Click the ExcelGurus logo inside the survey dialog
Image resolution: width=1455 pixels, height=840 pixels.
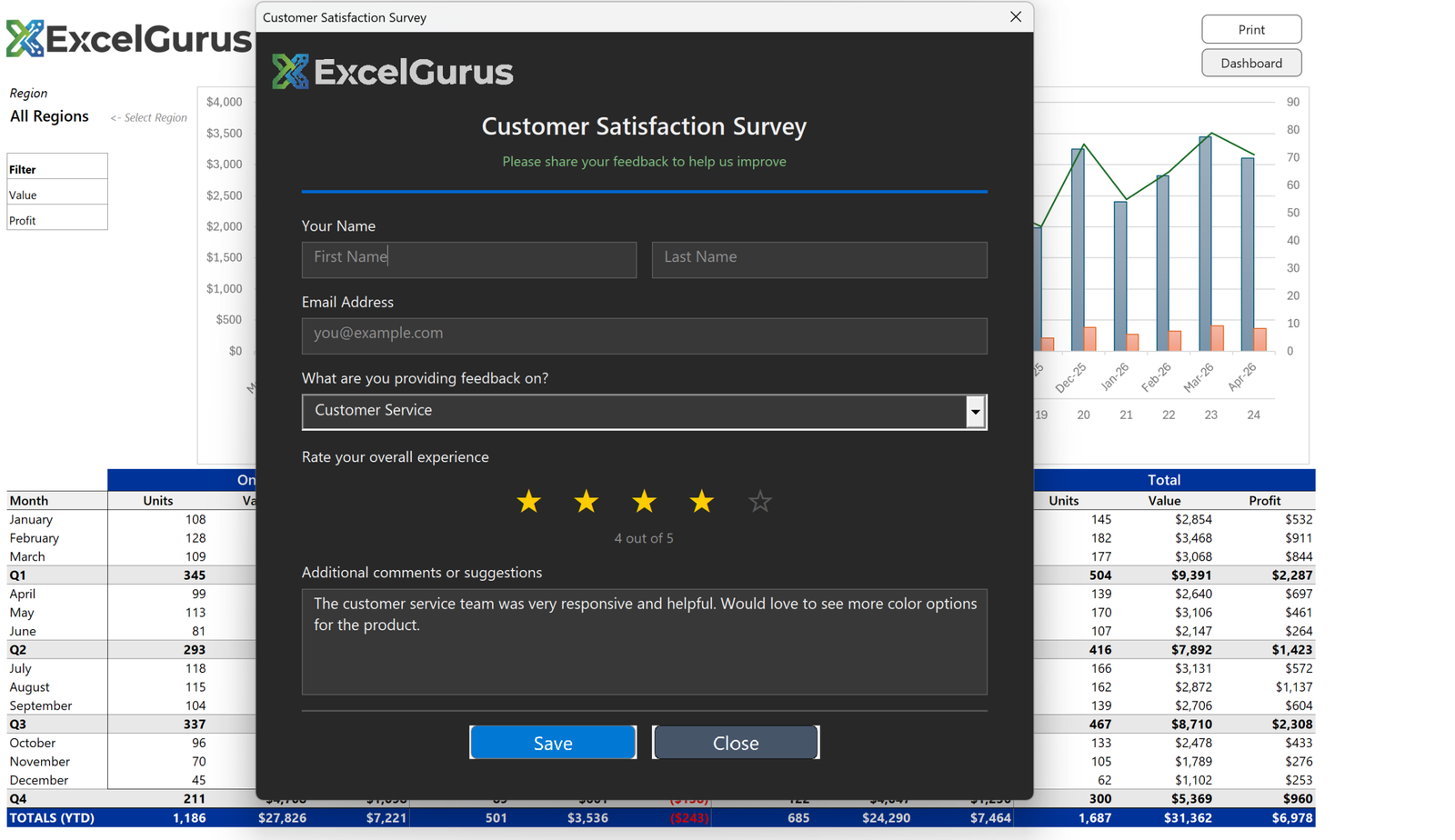click(391, 71)
